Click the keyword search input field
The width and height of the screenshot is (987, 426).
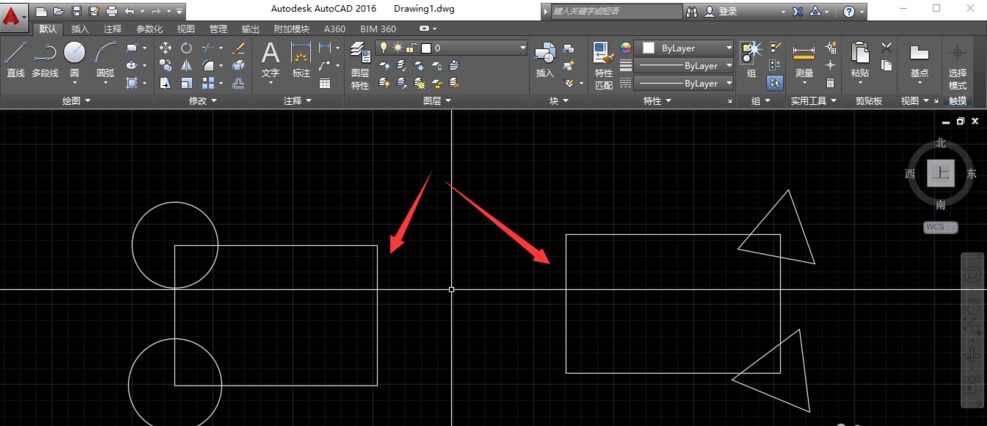pyautogui.click(x=612, y=11)
